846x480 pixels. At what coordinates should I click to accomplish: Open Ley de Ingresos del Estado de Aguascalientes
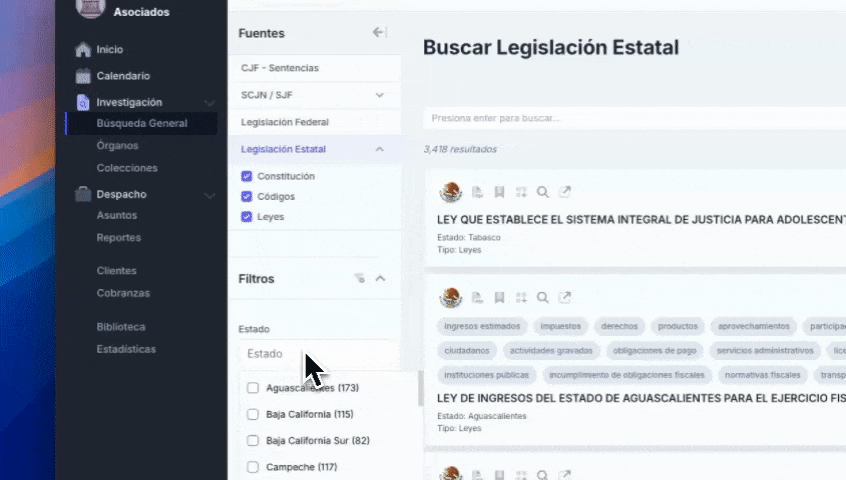tap(642, 398)
